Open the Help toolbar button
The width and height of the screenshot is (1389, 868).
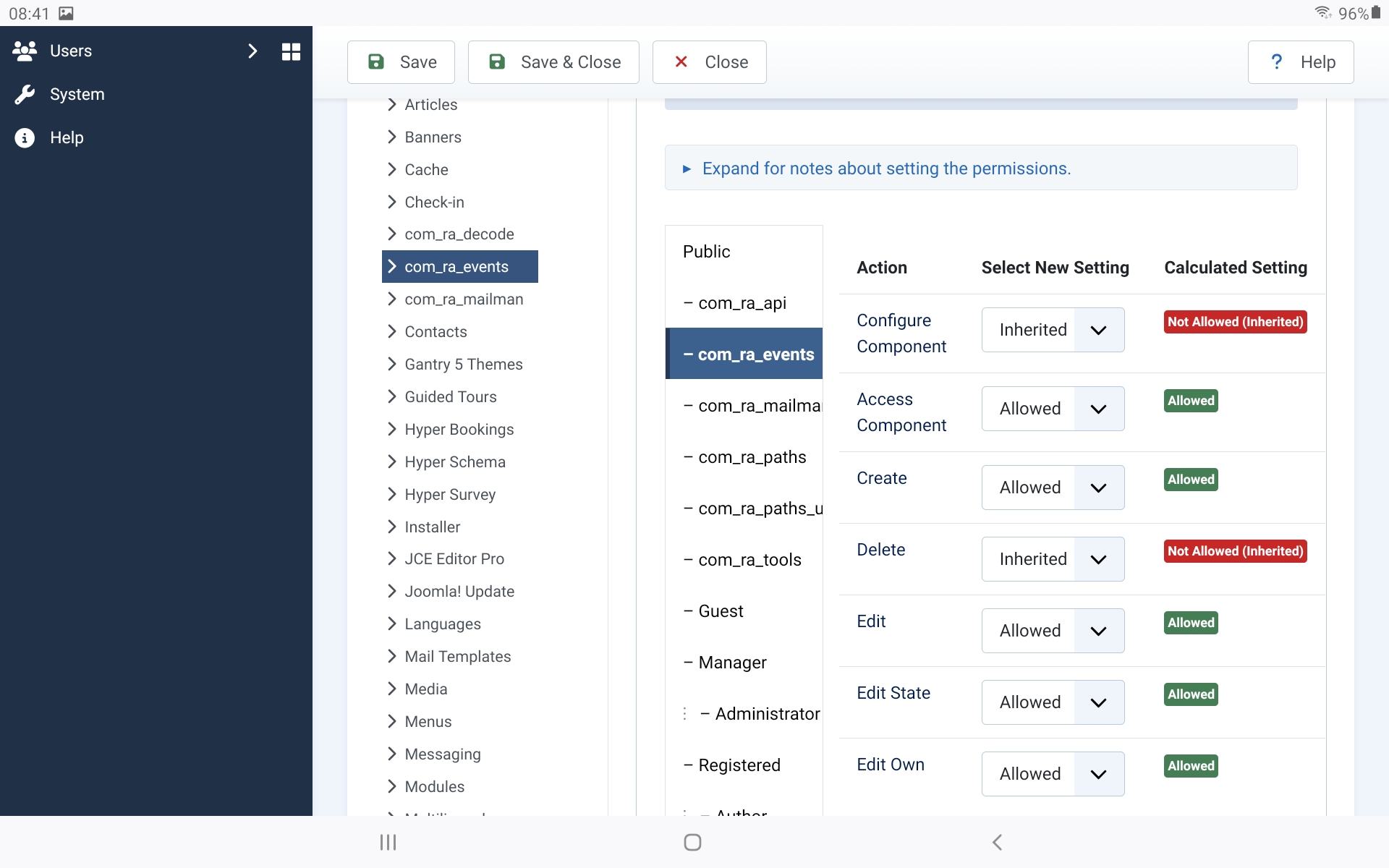click(1301, 62)
